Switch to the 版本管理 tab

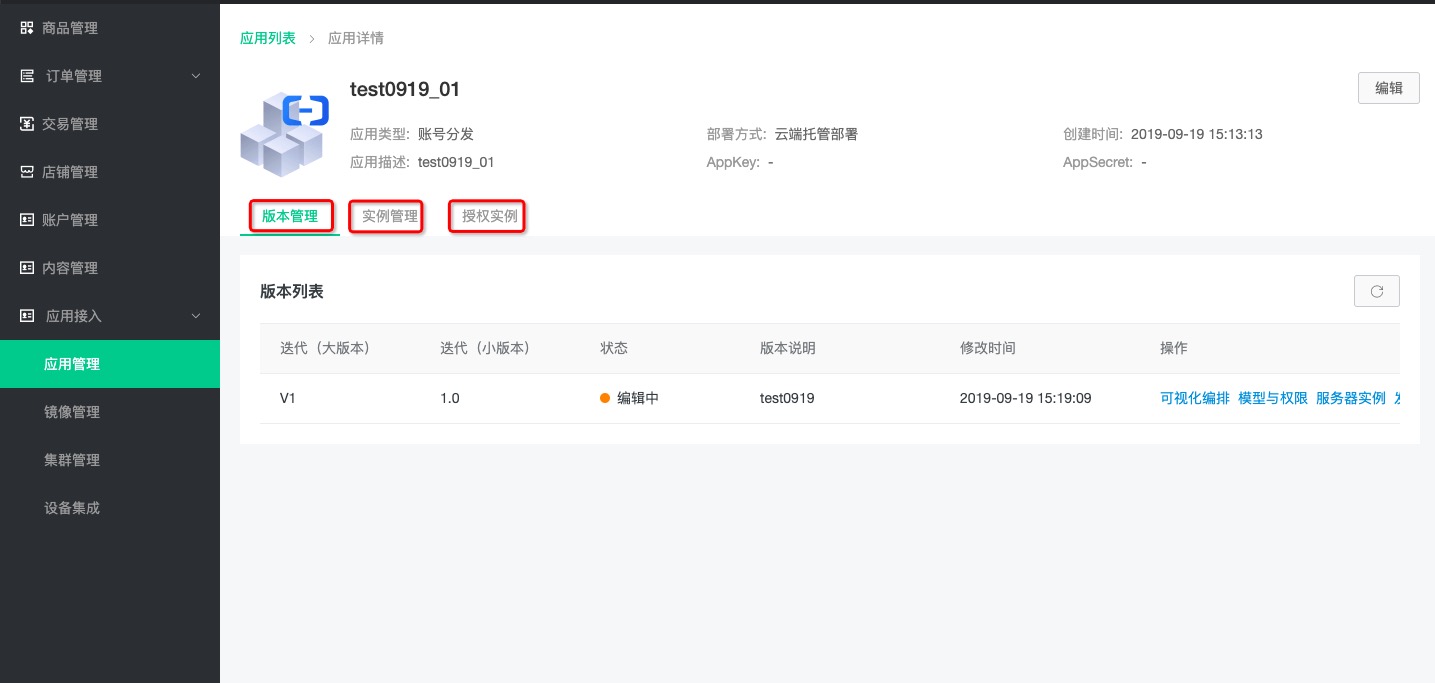click(x=290, y=216)
